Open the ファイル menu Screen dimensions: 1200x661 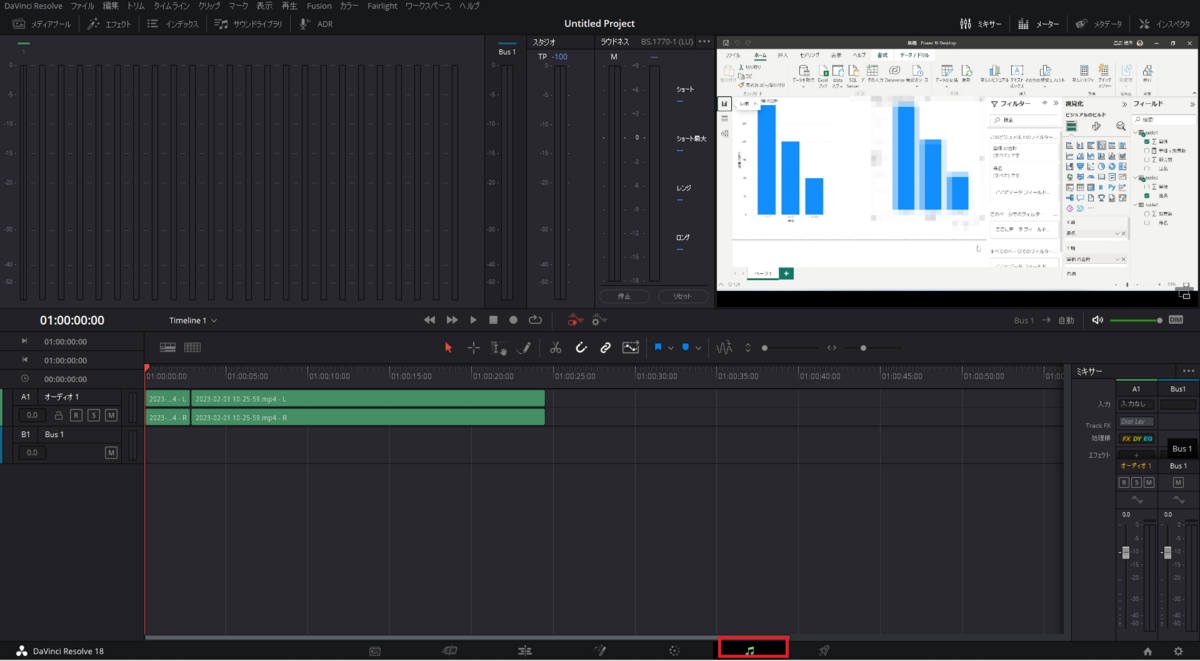(x=82, y=6)
